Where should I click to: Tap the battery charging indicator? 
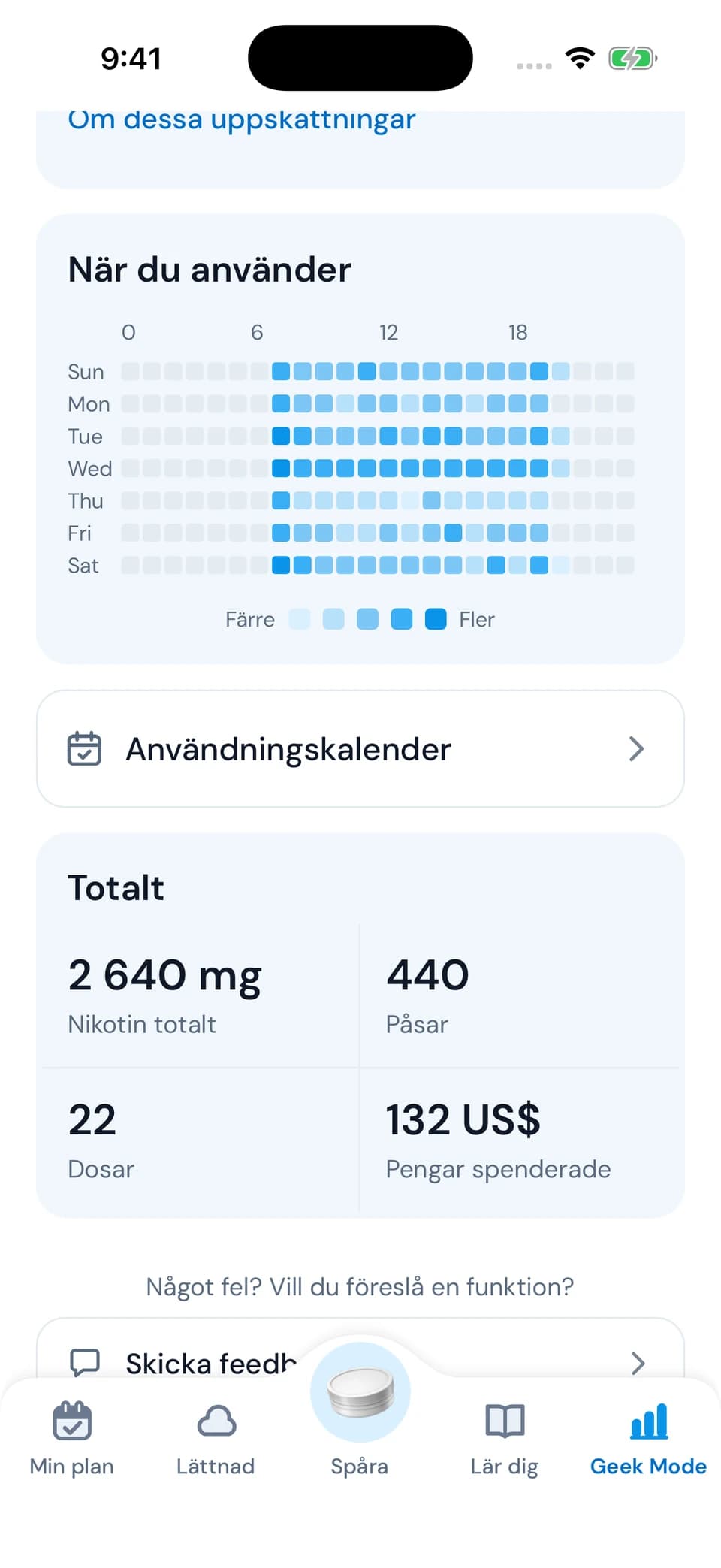[x=632, y=58]
